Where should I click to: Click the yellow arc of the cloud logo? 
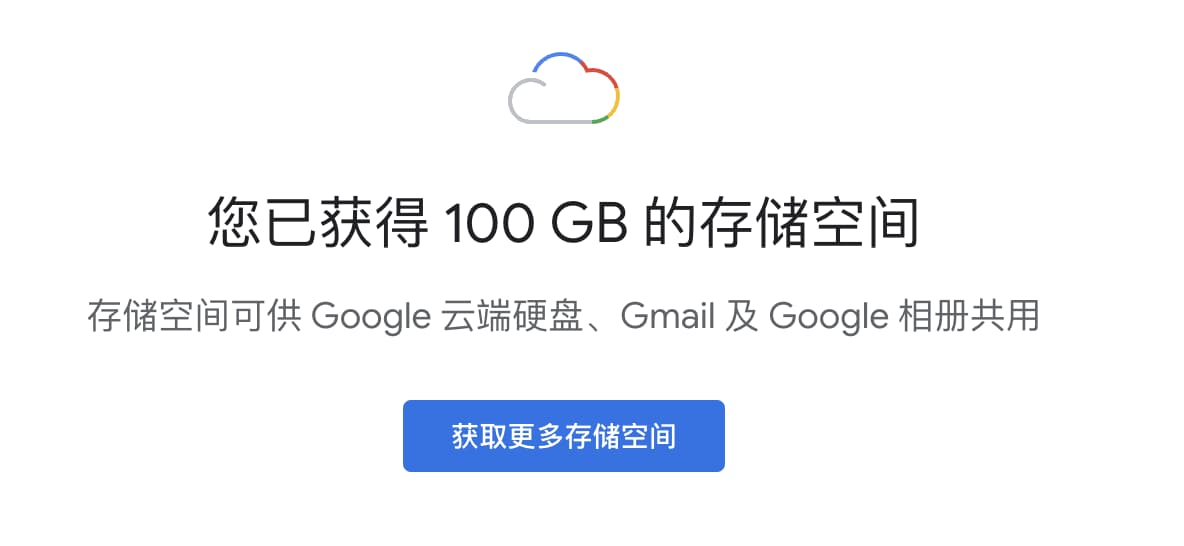pos(615,104)
